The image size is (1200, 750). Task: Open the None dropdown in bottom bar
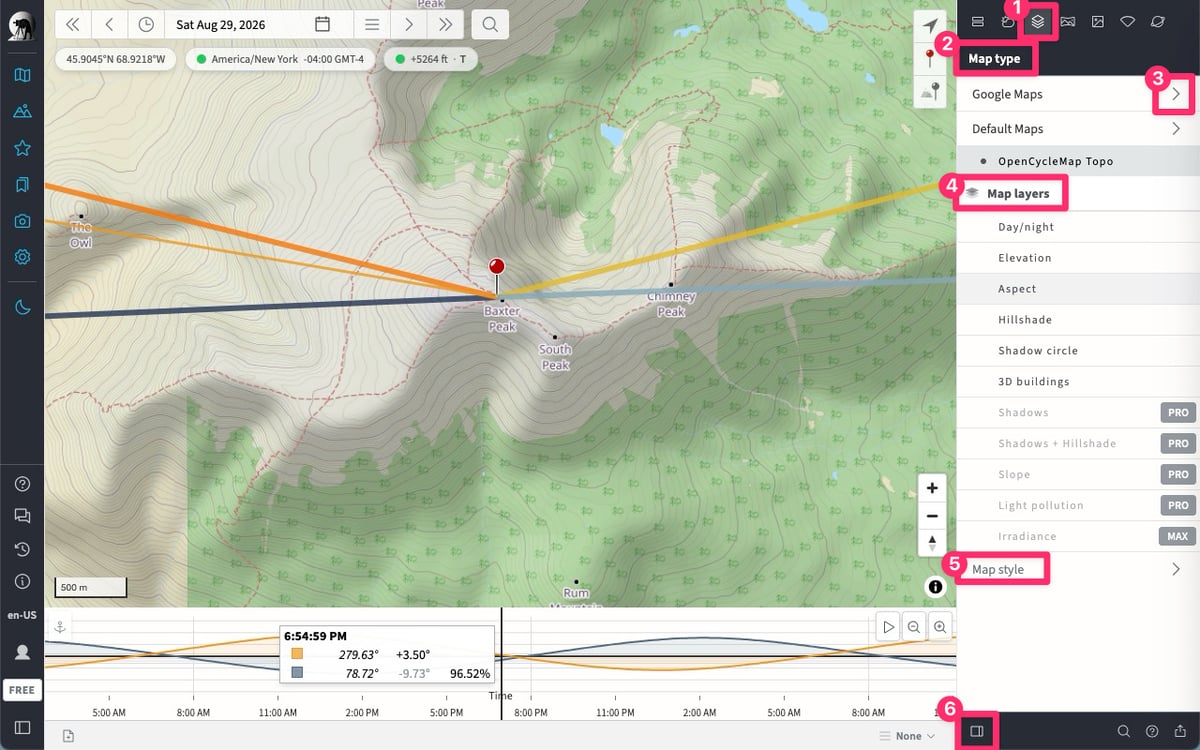pos(908,736)
